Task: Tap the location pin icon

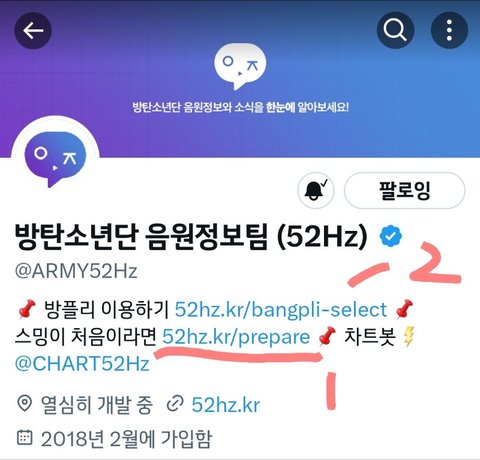Action: (x=24, y=404)
